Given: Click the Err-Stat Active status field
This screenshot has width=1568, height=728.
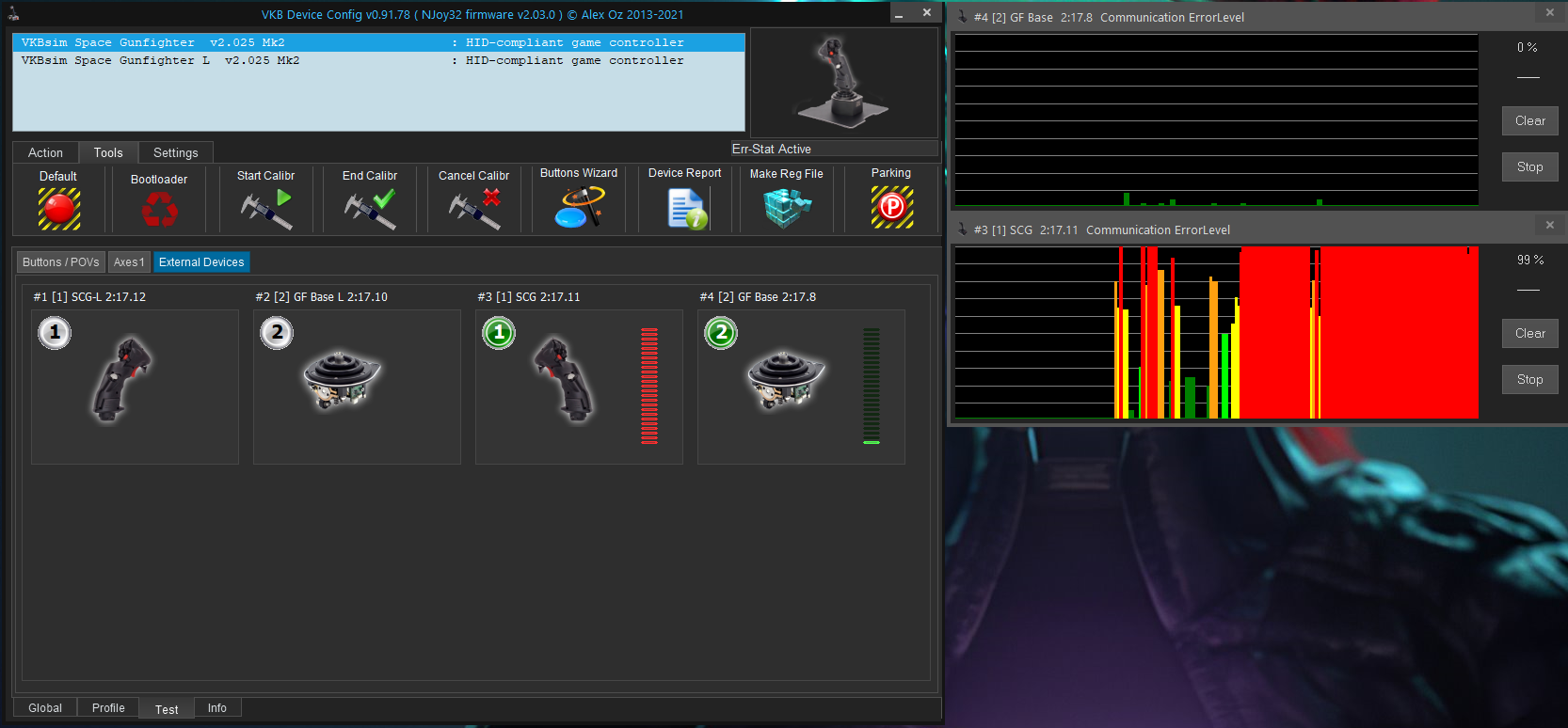Looking at the screenshot, I should 835,149.
